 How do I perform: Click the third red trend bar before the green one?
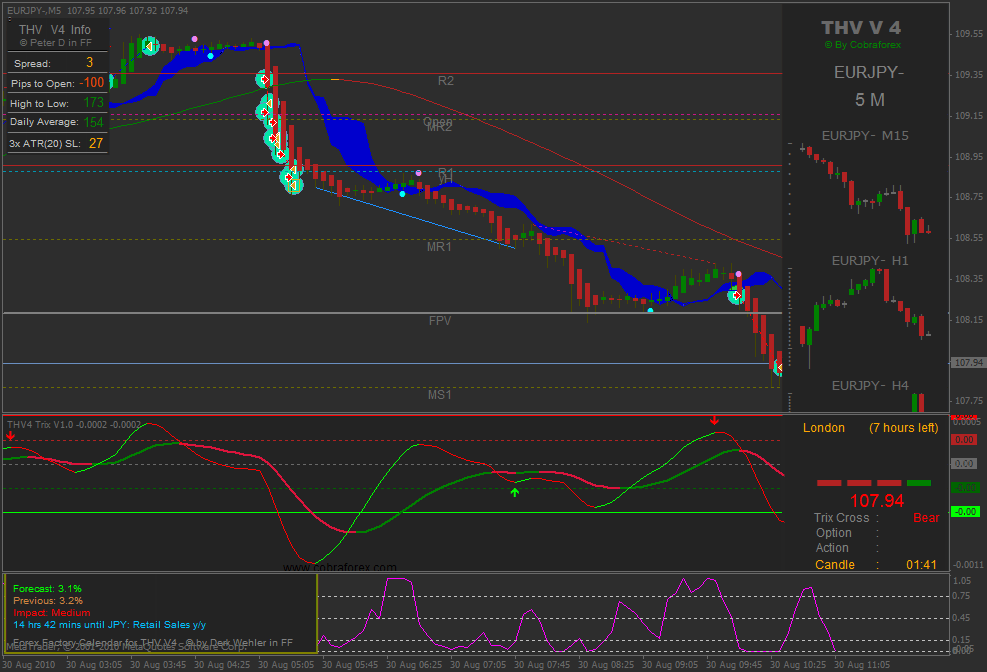coord(889,483)
